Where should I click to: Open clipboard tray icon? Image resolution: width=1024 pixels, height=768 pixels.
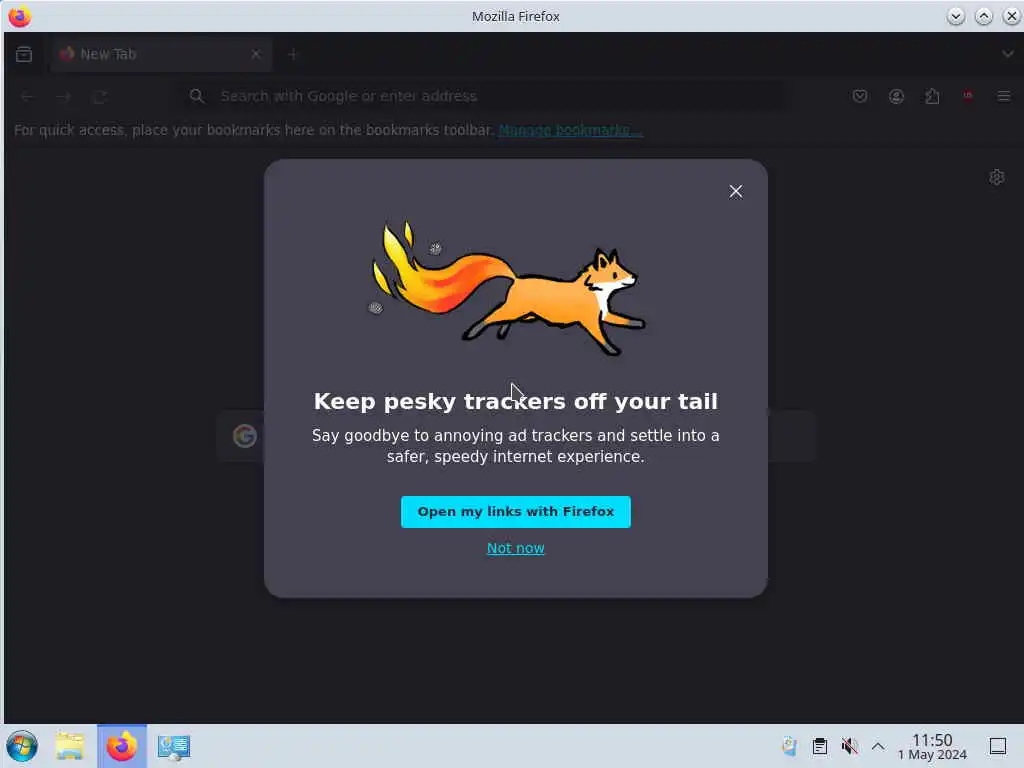(820, 746)
